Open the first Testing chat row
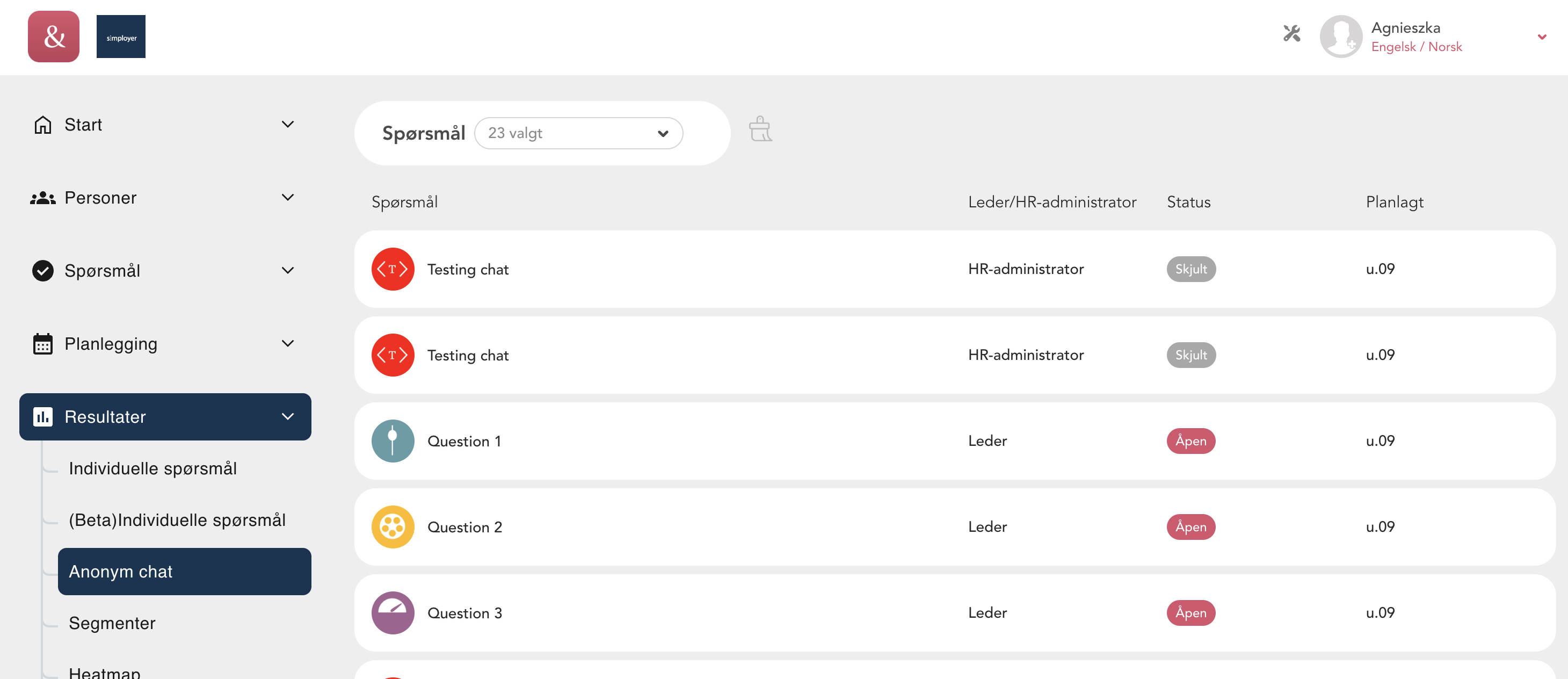The image size is (1568, 679). [x=954, y=269]
